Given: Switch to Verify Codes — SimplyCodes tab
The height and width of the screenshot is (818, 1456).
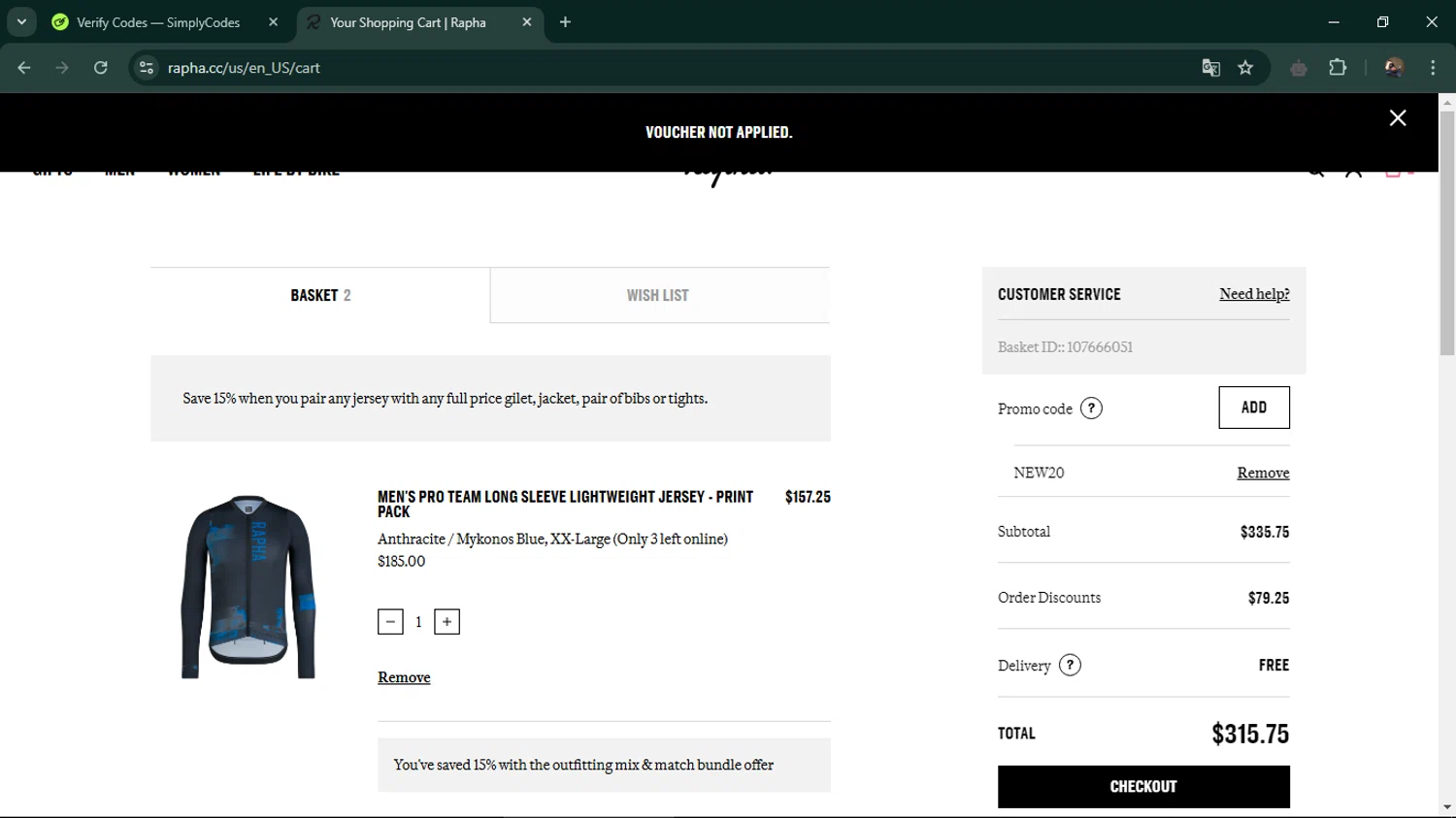Looking at the screenshot, I should click(158, 22).
